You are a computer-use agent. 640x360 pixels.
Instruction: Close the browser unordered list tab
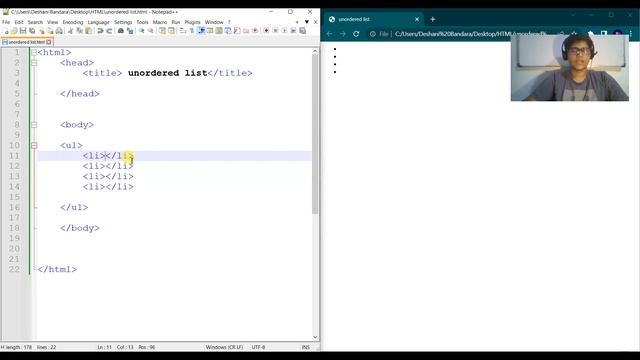point(417,19)
